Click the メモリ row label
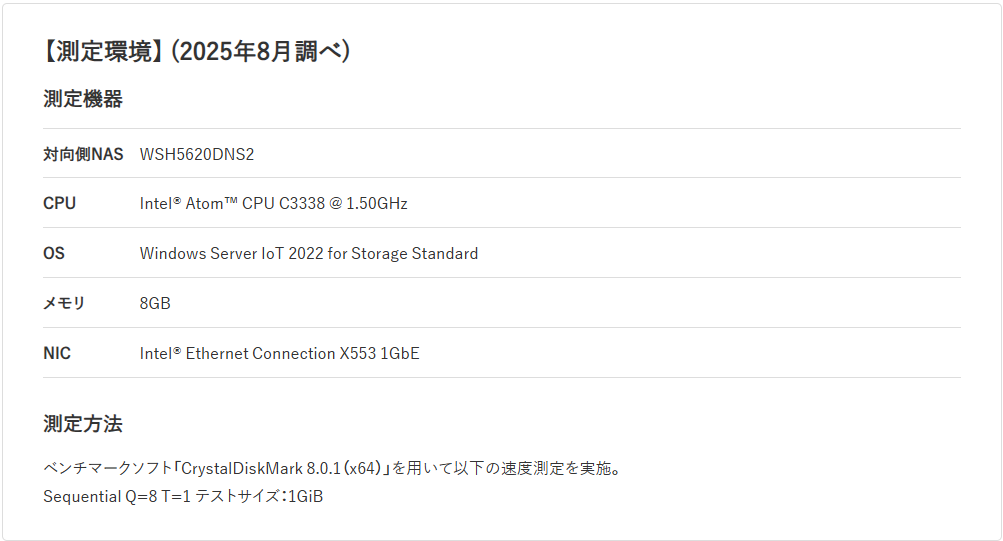The width and height of the screenshot is (1003, 541). [64, 304]
